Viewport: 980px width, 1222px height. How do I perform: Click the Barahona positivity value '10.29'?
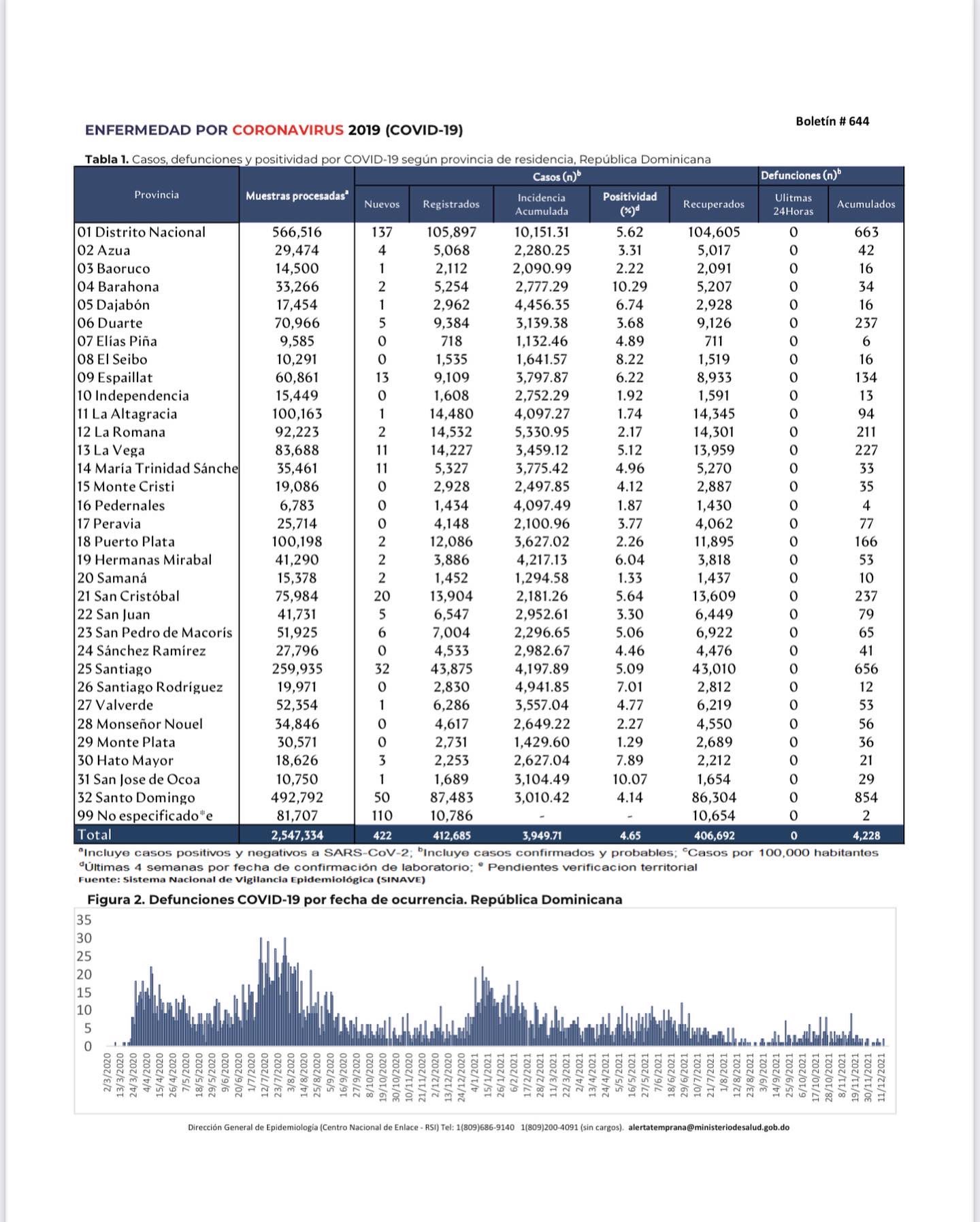630,287
